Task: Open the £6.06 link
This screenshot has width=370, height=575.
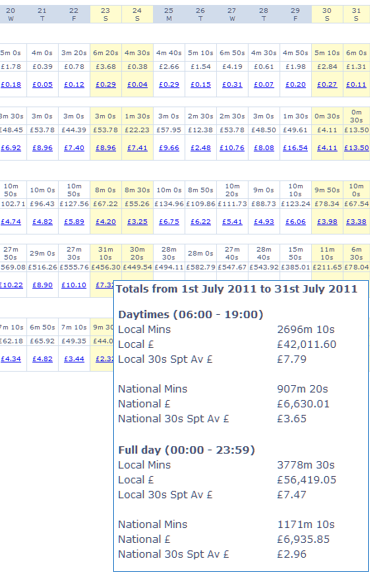Action: pyautogui.click(x=296, y=221)
